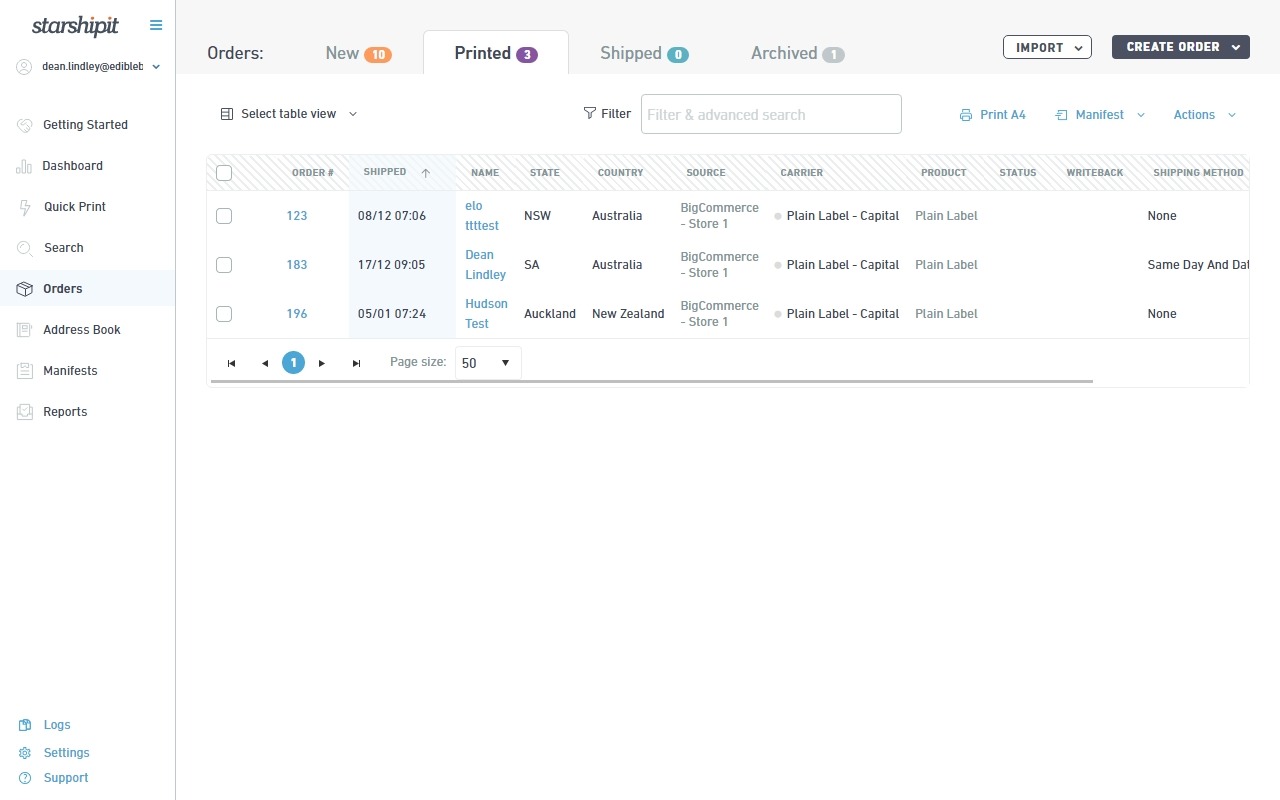Expand the Actions dropdown menu
Image resolution: width=1280 pixels, height=800 pixels.
pyautogui.click(x=1205, y=115)
